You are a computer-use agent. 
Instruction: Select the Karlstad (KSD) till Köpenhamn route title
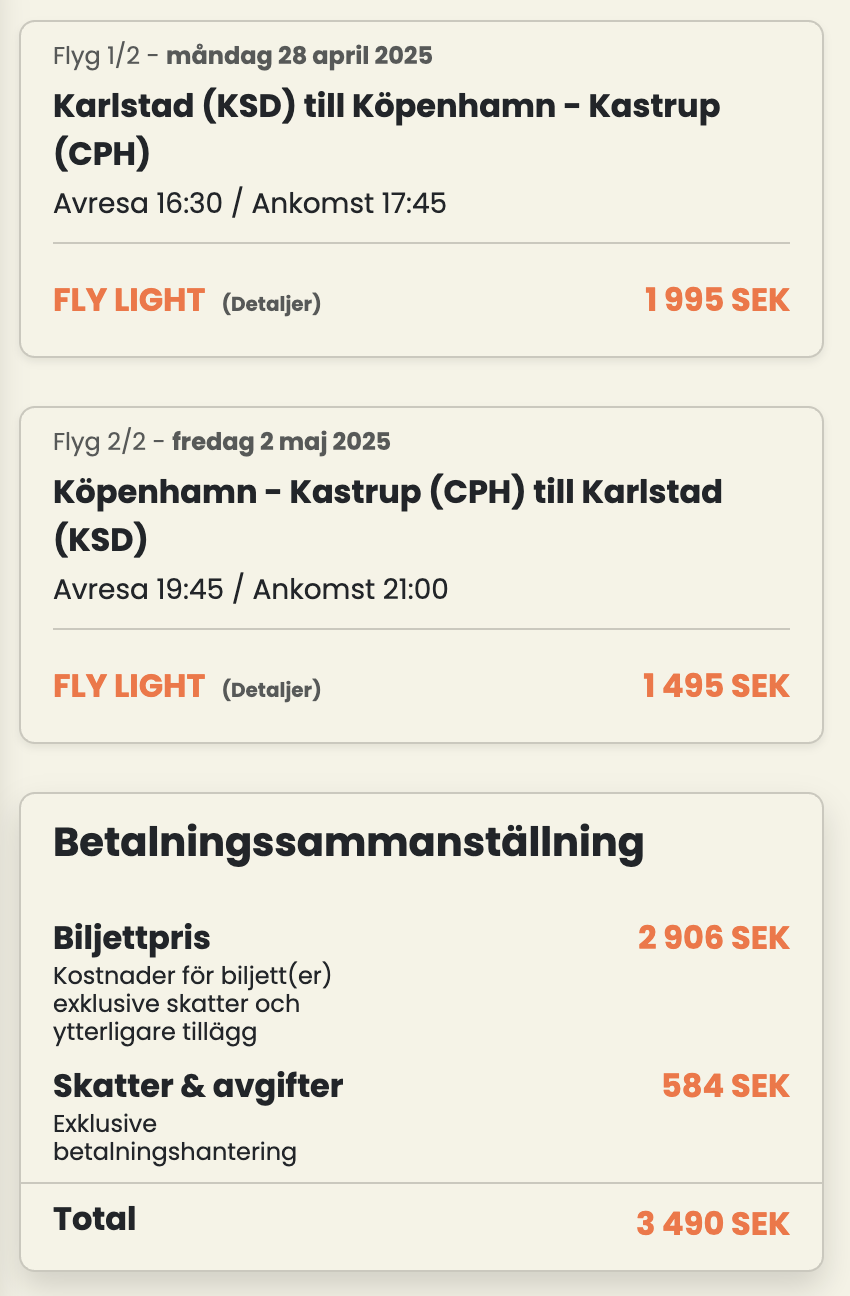[386, 130]
